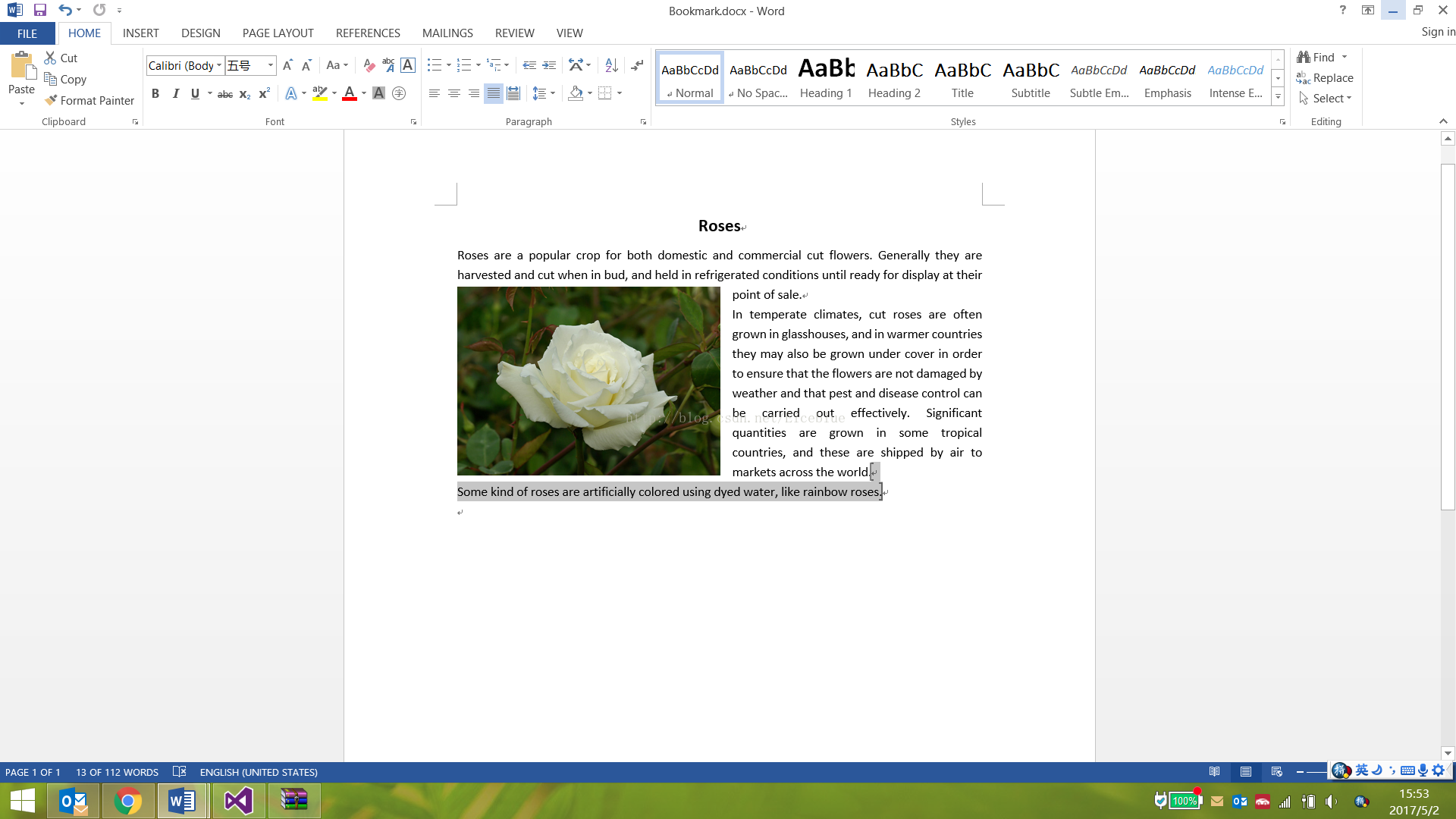Click the white rose picture in document
This screenshot has height=819, width=1456.
tap(588, 381)
